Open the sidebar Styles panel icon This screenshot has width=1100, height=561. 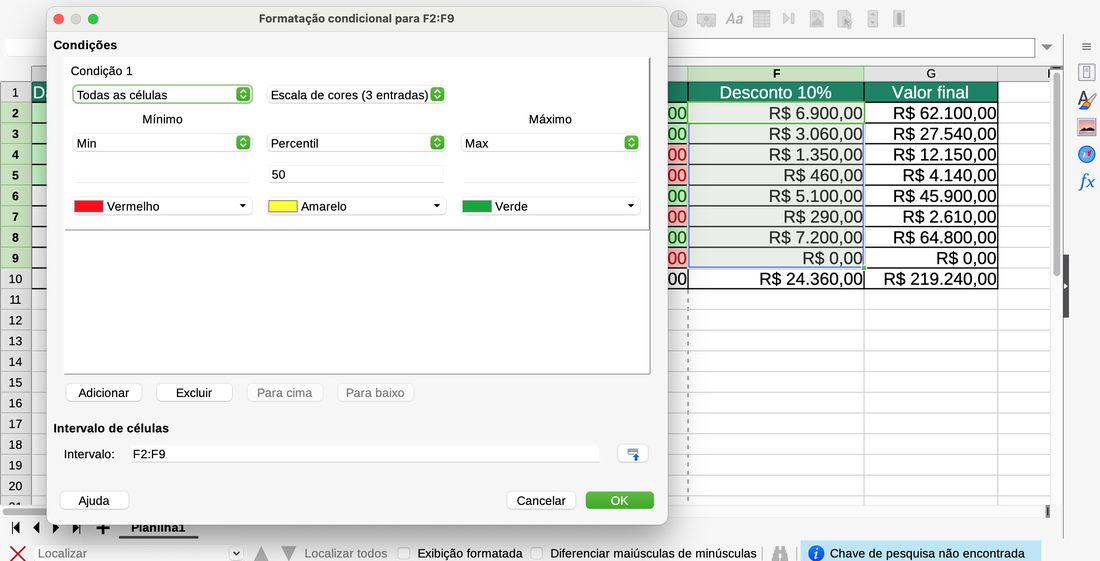[1086, 100]
